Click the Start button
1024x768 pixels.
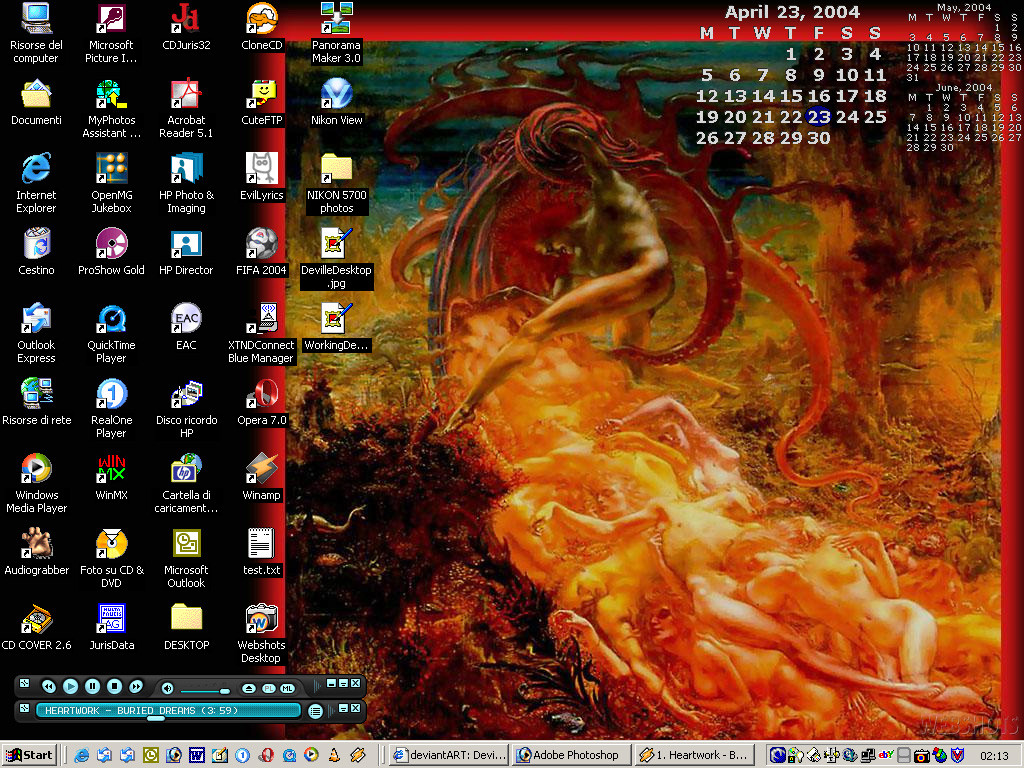point(29,756)
